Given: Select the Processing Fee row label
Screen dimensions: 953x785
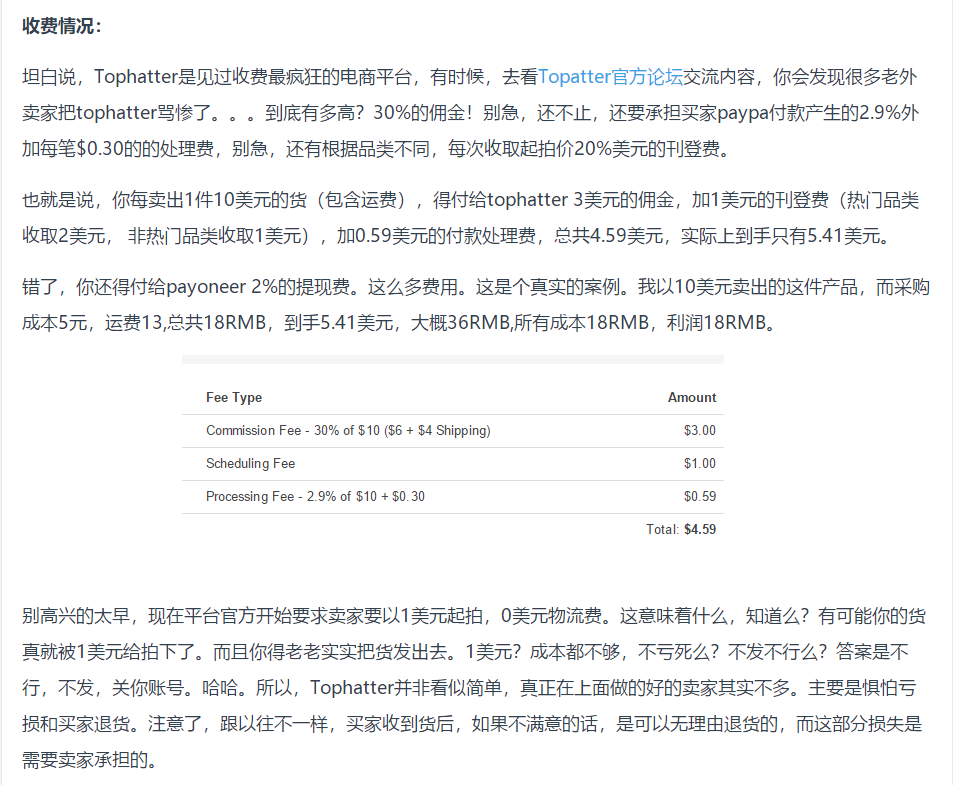Looking at the screenshot, I should coord(315,496).
